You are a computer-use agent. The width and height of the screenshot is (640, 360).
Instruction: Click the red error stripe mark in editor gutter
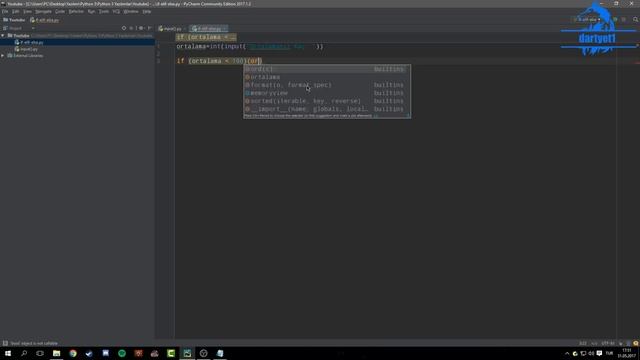coord(637,62)
